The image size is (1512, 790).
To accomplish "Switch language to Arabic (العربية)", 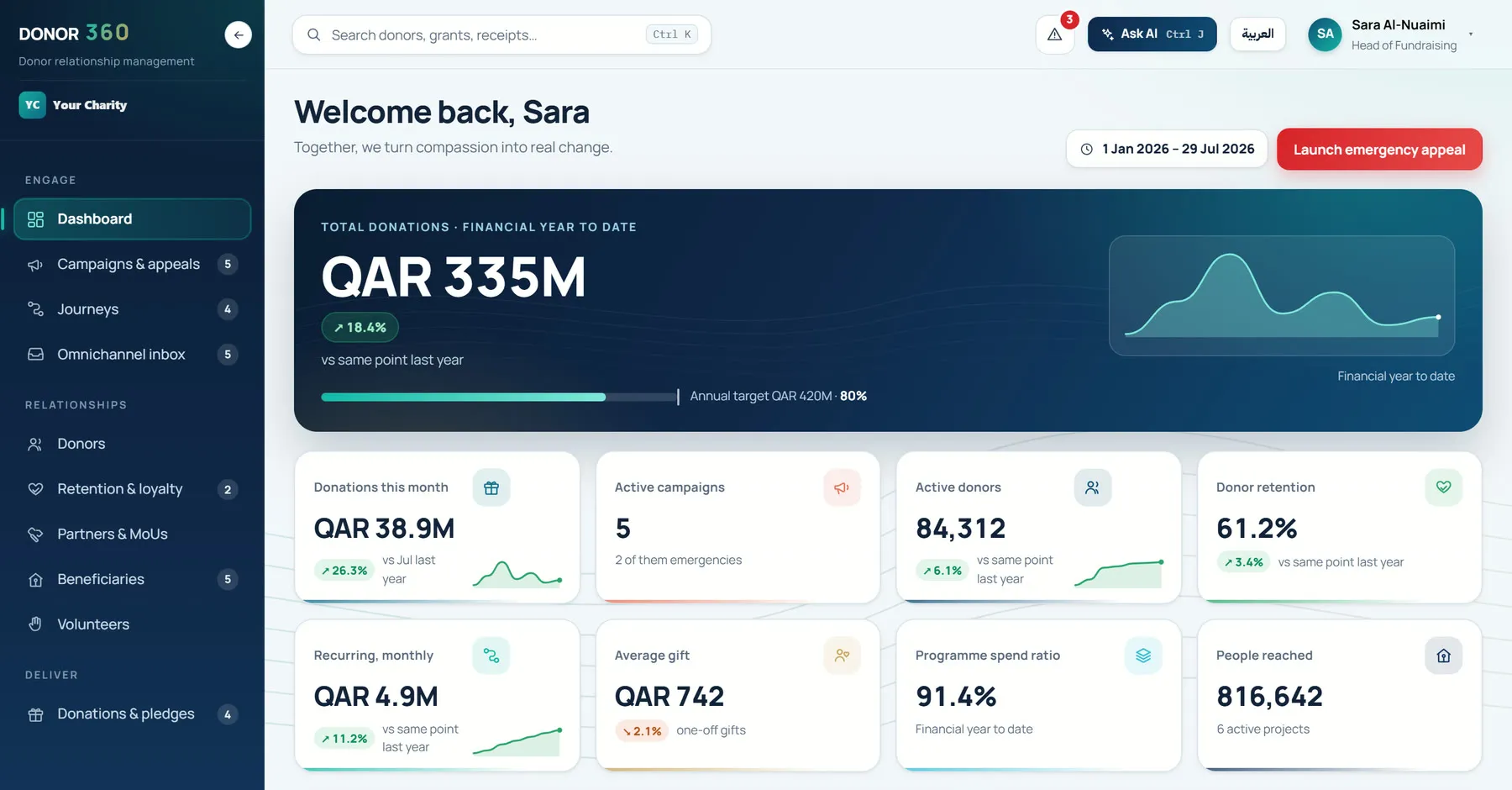I will (1257, 34).
